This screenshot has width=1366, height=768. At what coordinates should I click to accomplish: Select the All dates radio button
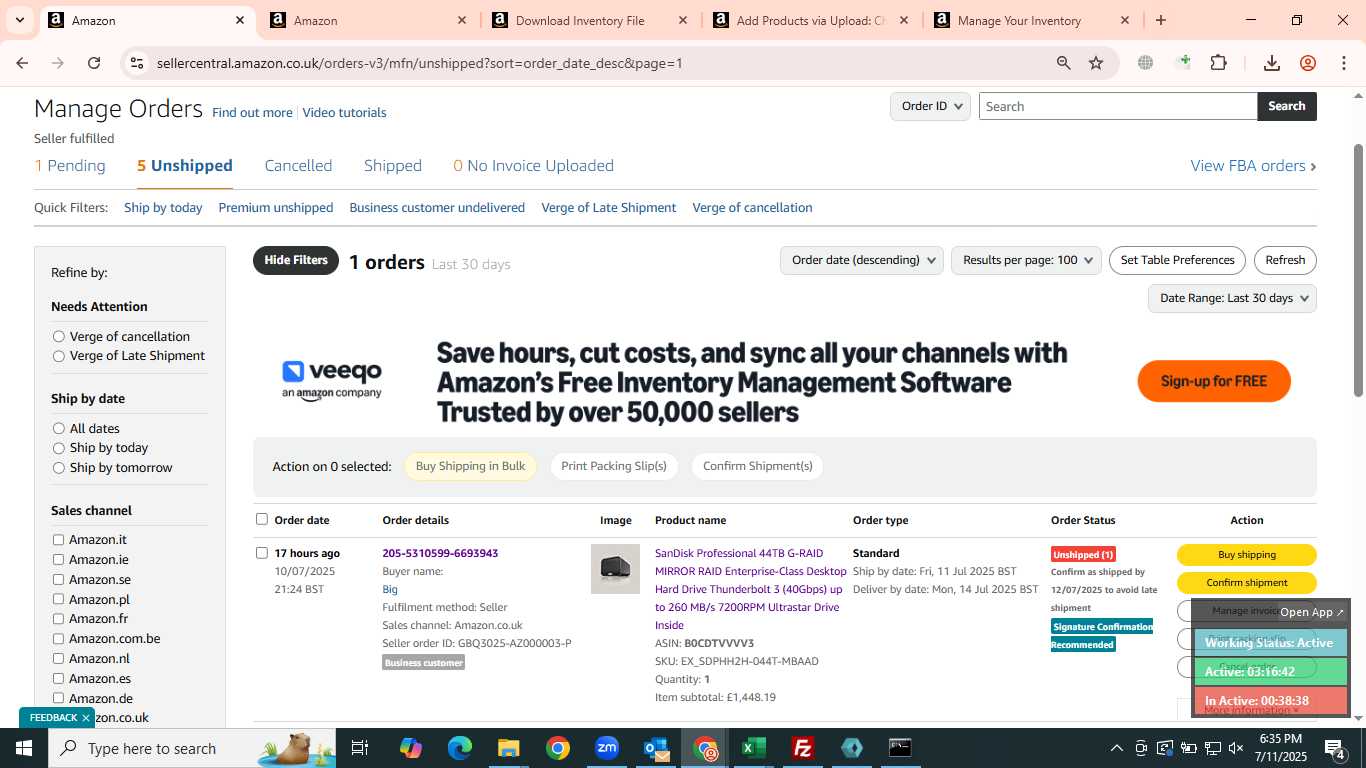pyautogui.click(x=59, y=428)
